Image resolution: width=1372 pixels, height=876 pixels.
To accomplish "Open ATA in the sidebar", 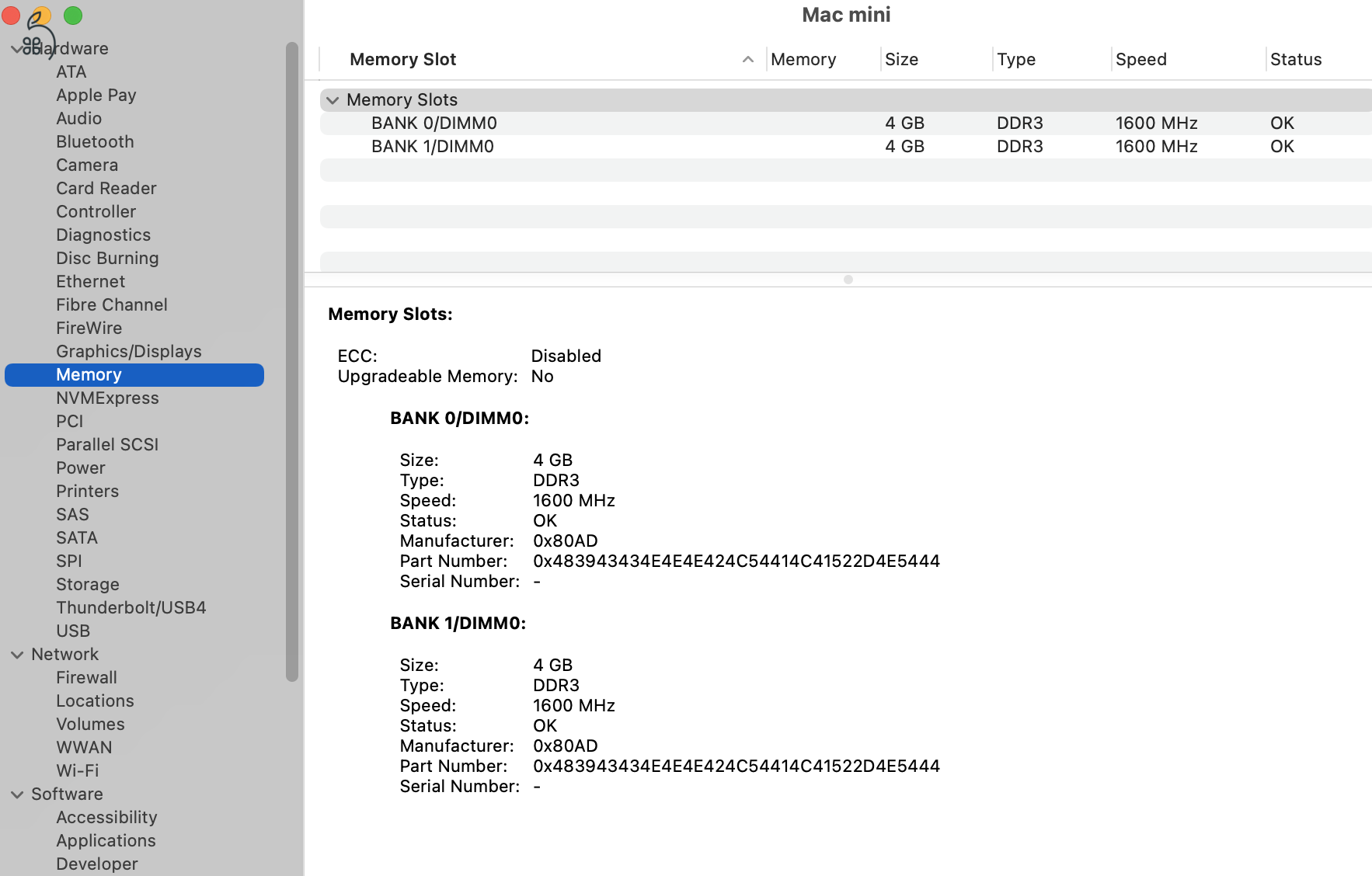I will coord(71,72).
